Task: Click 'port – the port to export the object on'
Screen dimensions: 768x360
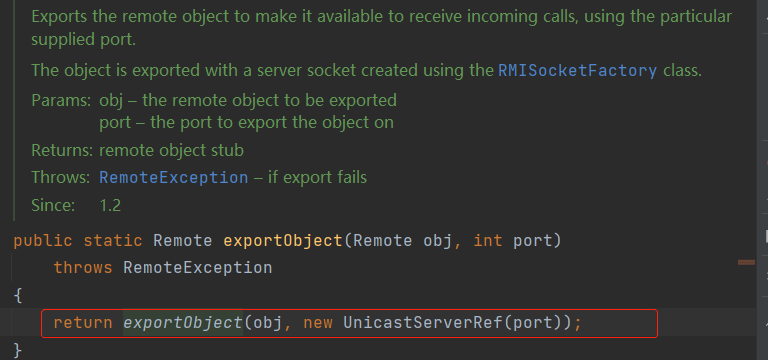Action: pyautogui.click(x=246, y=122)
